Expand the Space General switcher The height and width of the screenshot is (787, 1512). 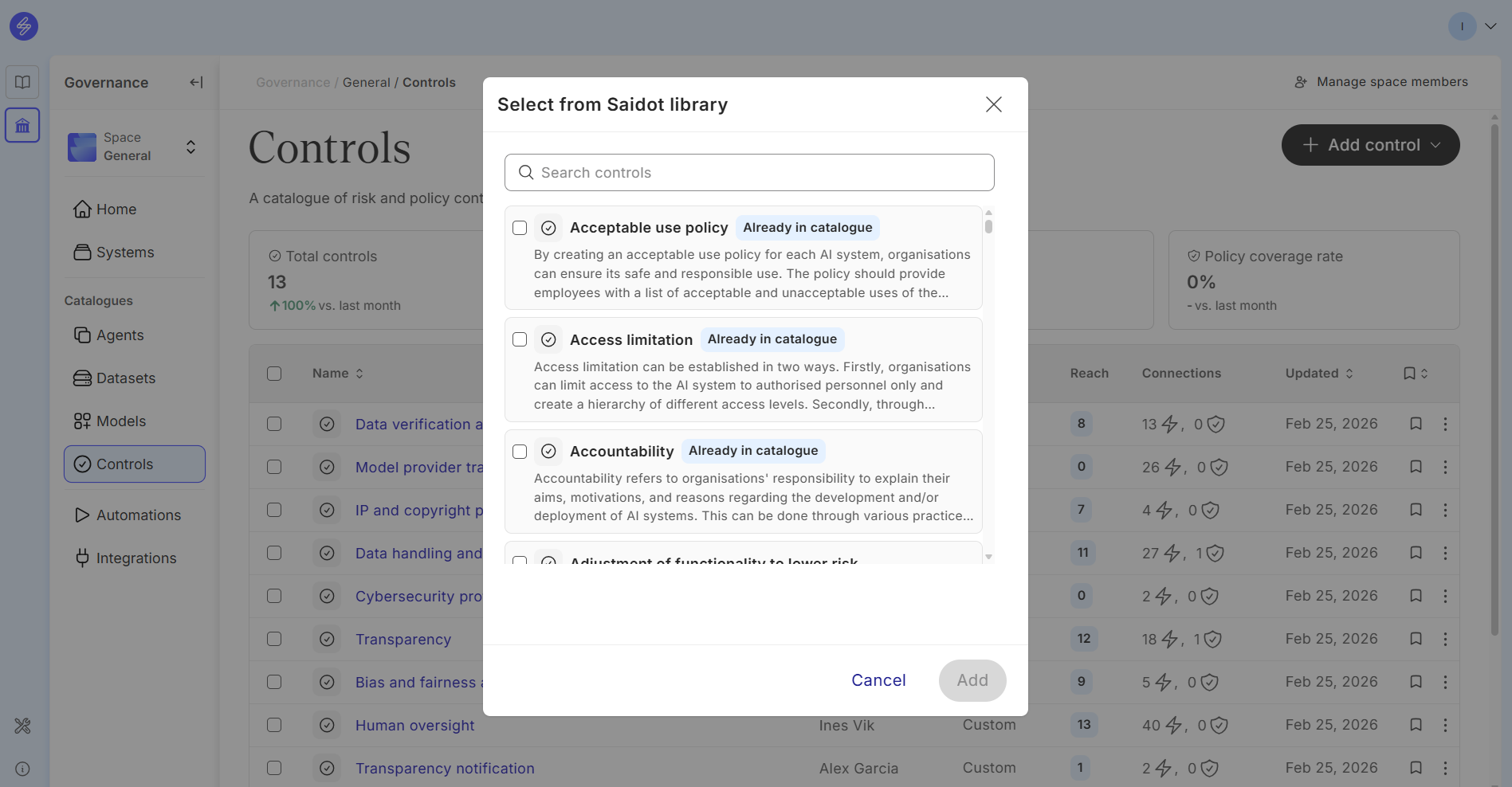(190, 147)
